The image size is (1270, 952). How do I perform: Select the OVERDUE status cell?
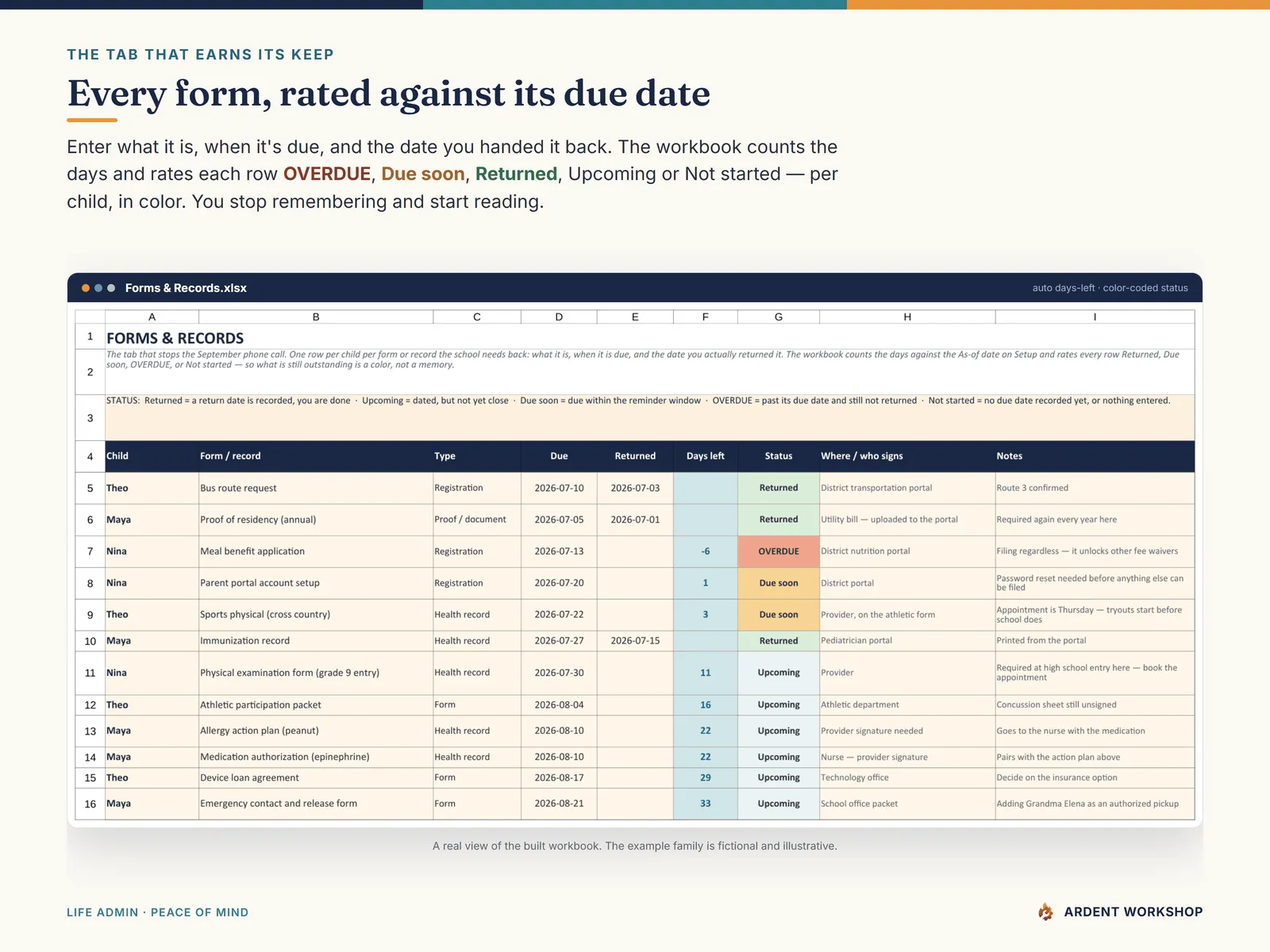click(x=779, y=551)
